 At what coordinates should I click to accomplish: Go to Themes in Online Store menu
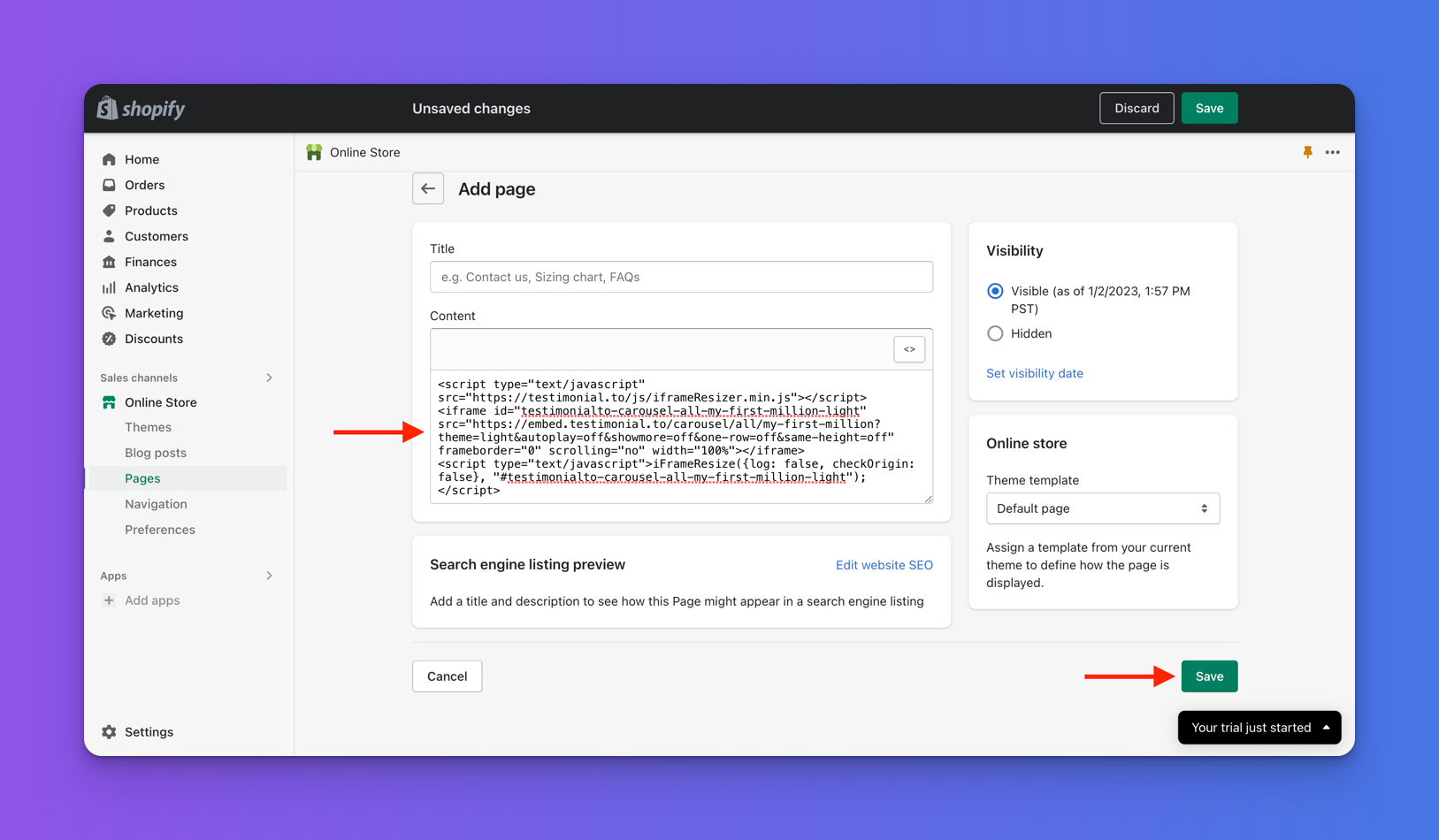click(148, 427)
